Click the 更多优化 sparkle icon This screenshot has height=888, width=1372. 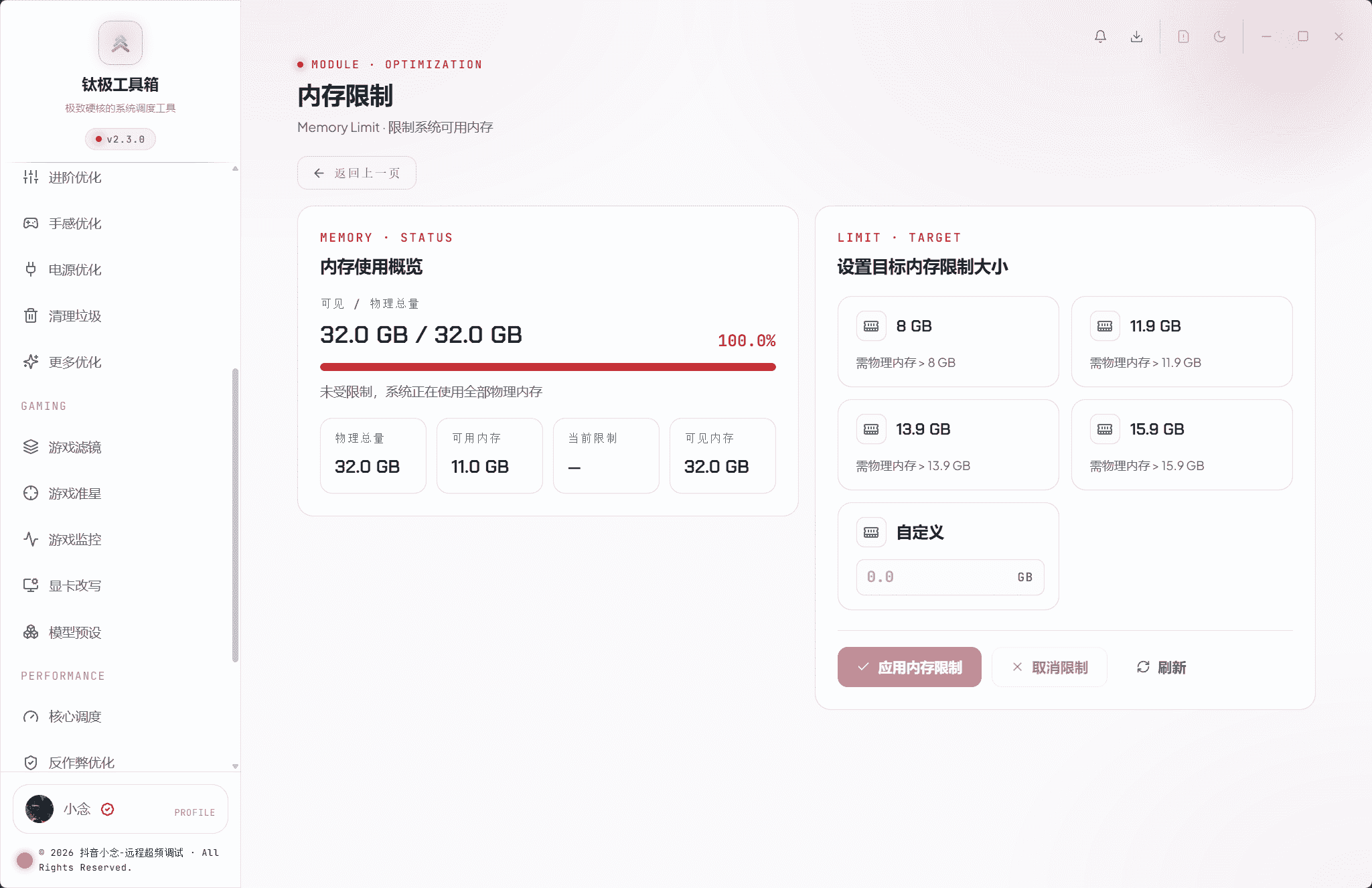31,362
